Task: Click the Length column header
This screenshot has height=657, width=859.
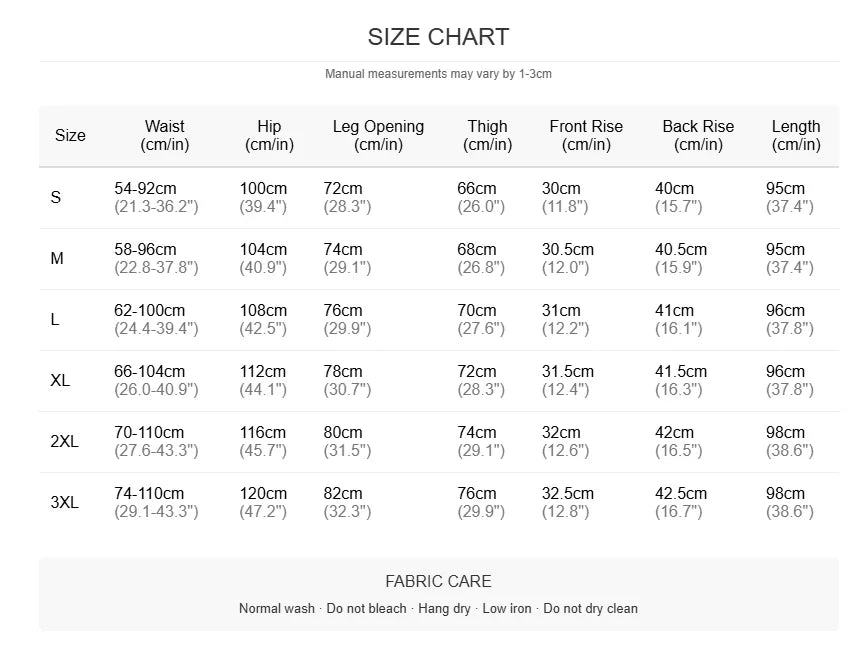Action: point(796,135)
